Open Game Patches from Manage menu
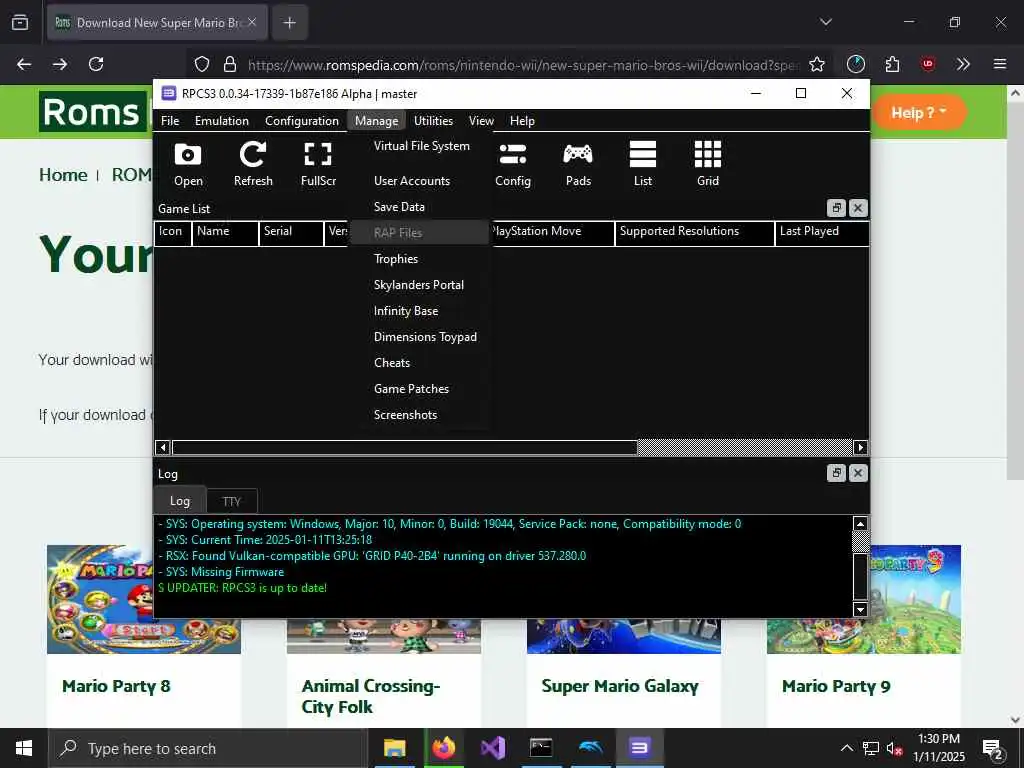 [x=421, y=389]
